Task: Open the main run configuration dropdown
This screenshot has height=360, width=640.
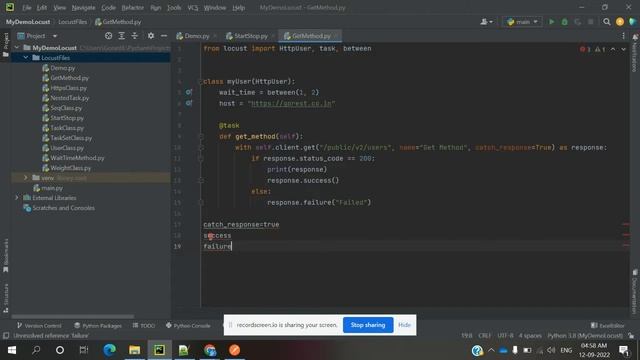Action: click(x=522, y=22)
